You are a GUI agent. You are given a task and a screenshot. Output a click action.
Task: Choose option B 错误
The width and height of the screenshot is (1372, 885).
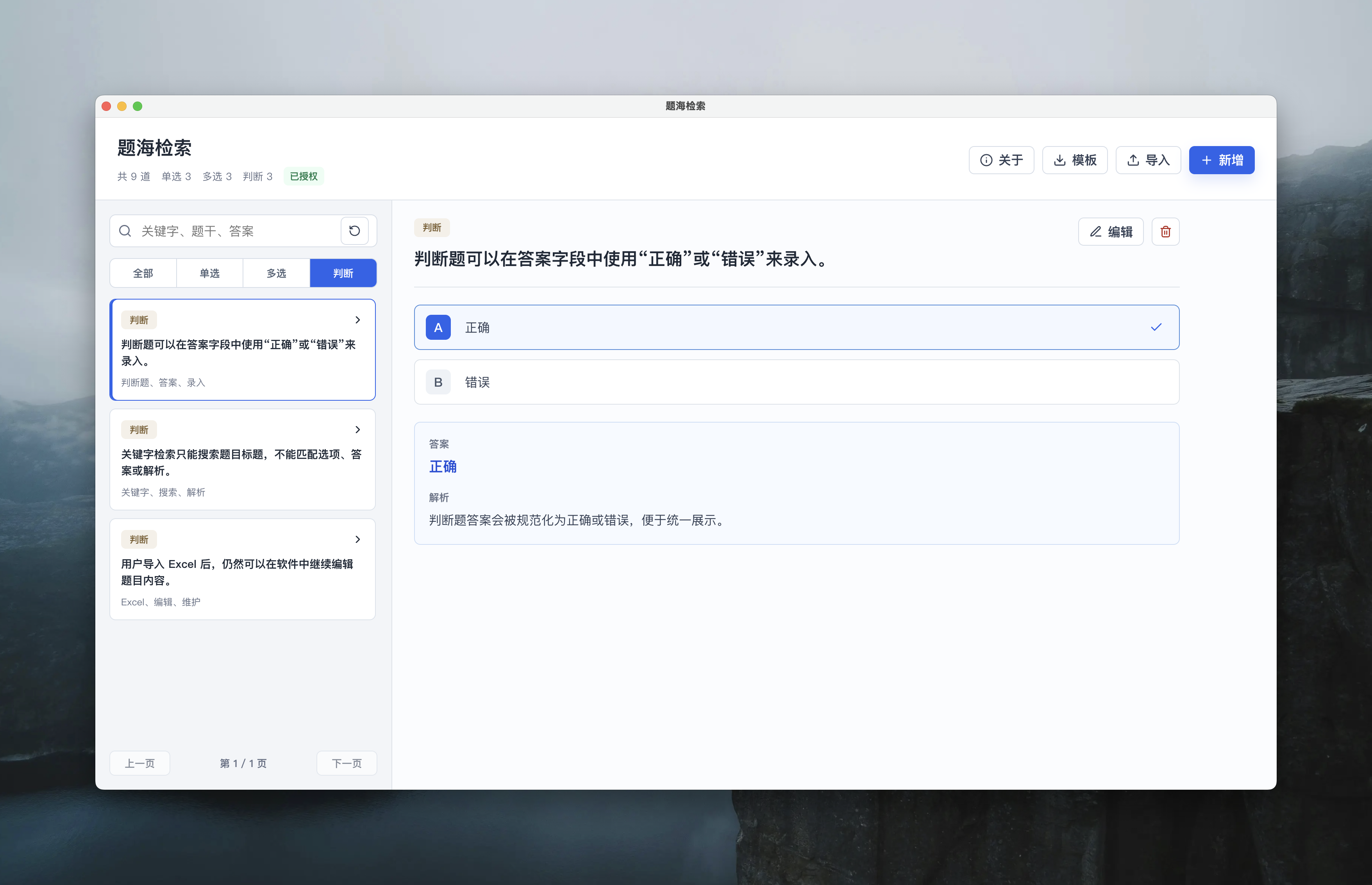click(x=797, y=382)
